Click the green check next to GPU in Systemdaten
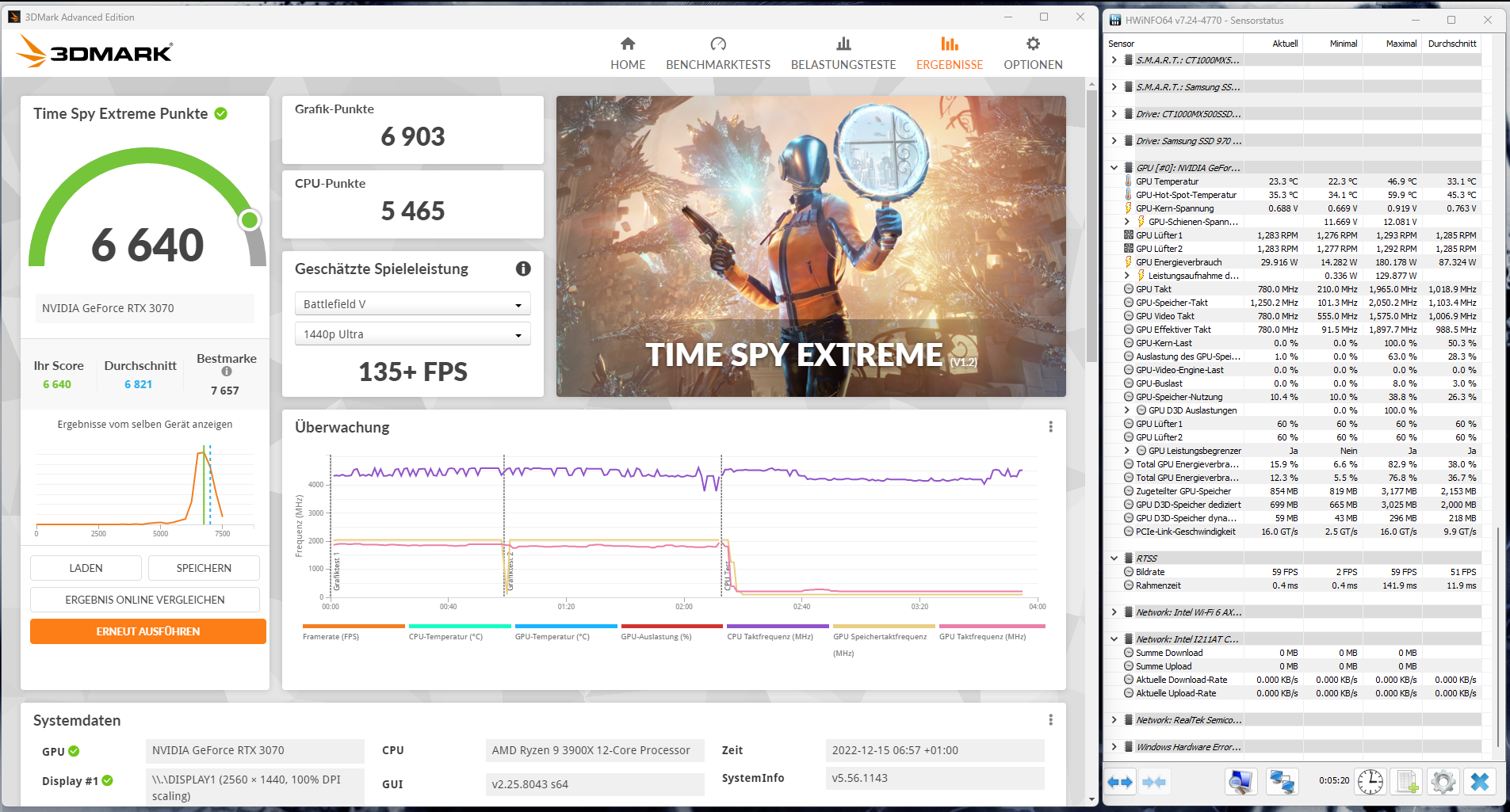Viewport: 1510px width, 812px height. click(74, 751)
